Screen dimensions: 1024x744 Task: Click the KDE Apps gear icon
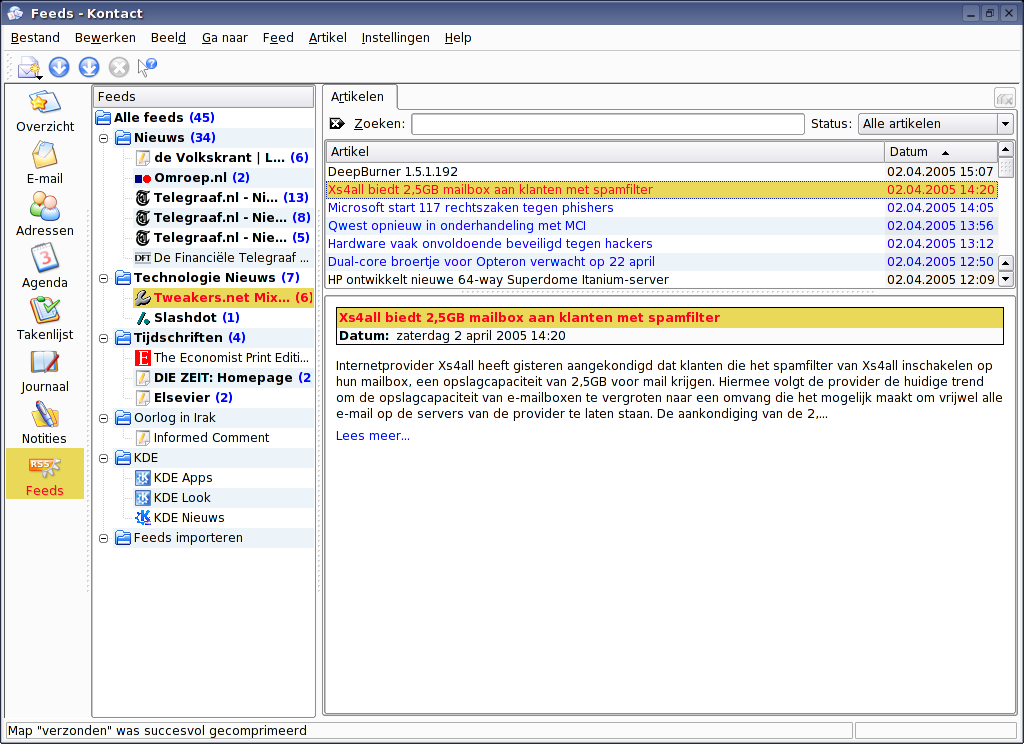[142, 478]
